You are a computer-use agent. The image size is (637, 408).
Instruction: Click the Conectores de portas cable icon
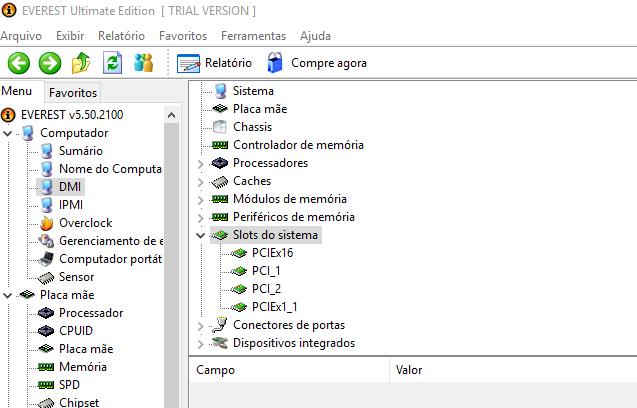point(220,325)
